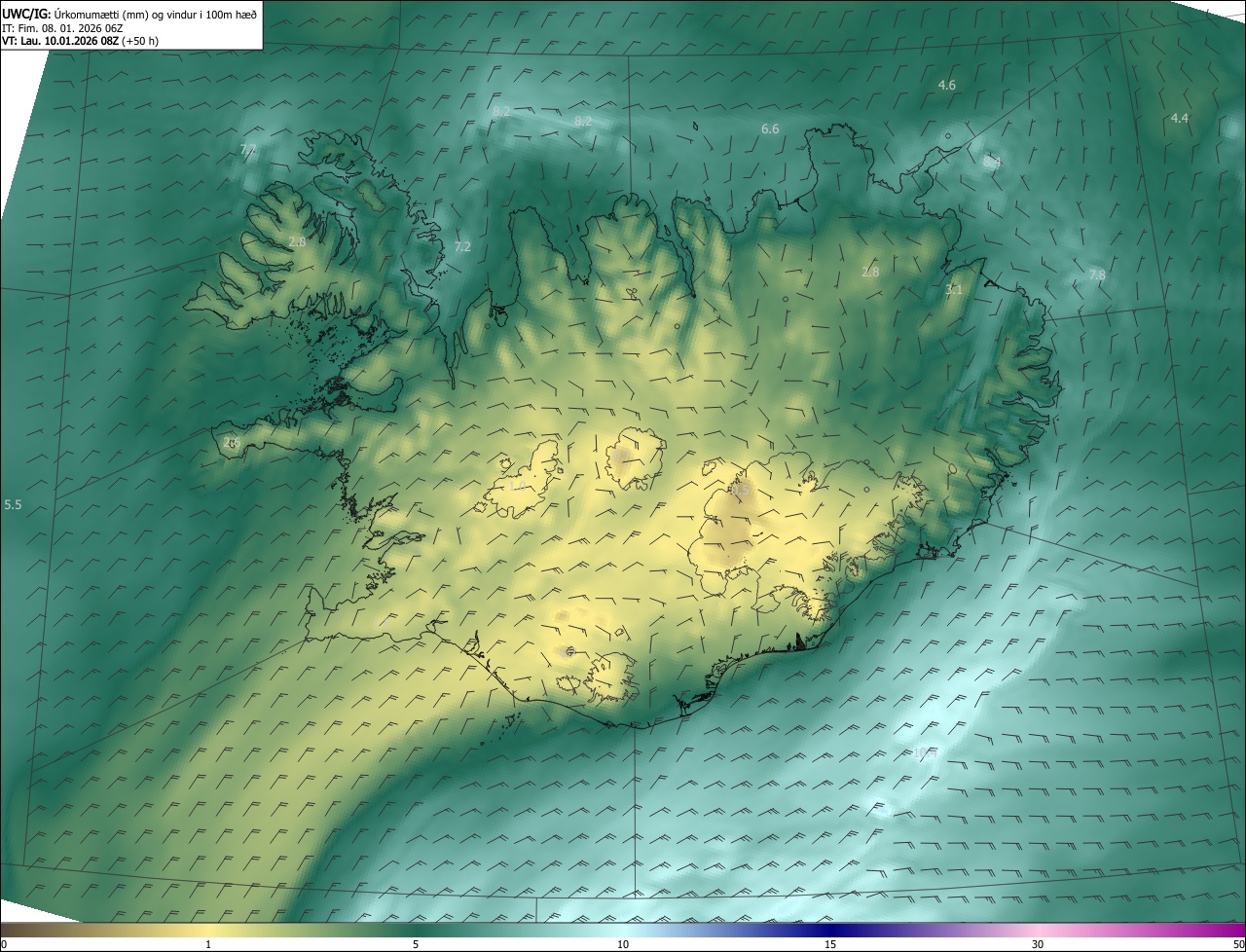Viewport: 1246px width, 952px height.
Task: Click the 0.7 value on Hofsjökull glacier
Action: (x=621, y=456)
